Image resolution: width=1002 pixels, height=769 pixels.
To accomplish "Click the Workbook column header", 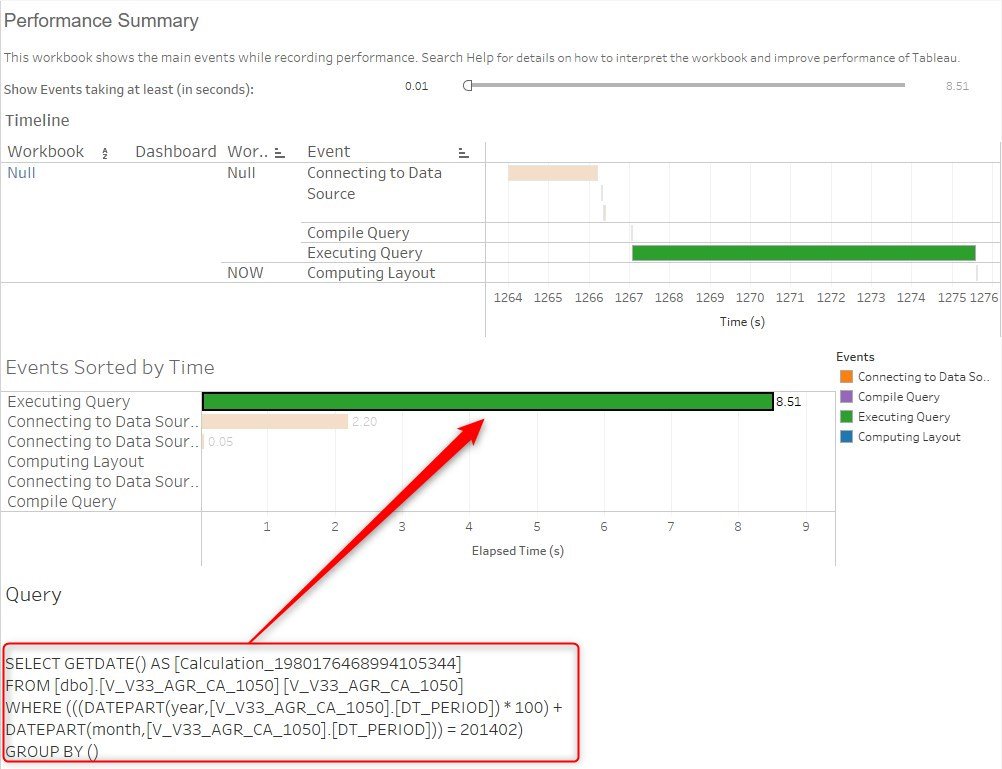I will tap(46, 151).
